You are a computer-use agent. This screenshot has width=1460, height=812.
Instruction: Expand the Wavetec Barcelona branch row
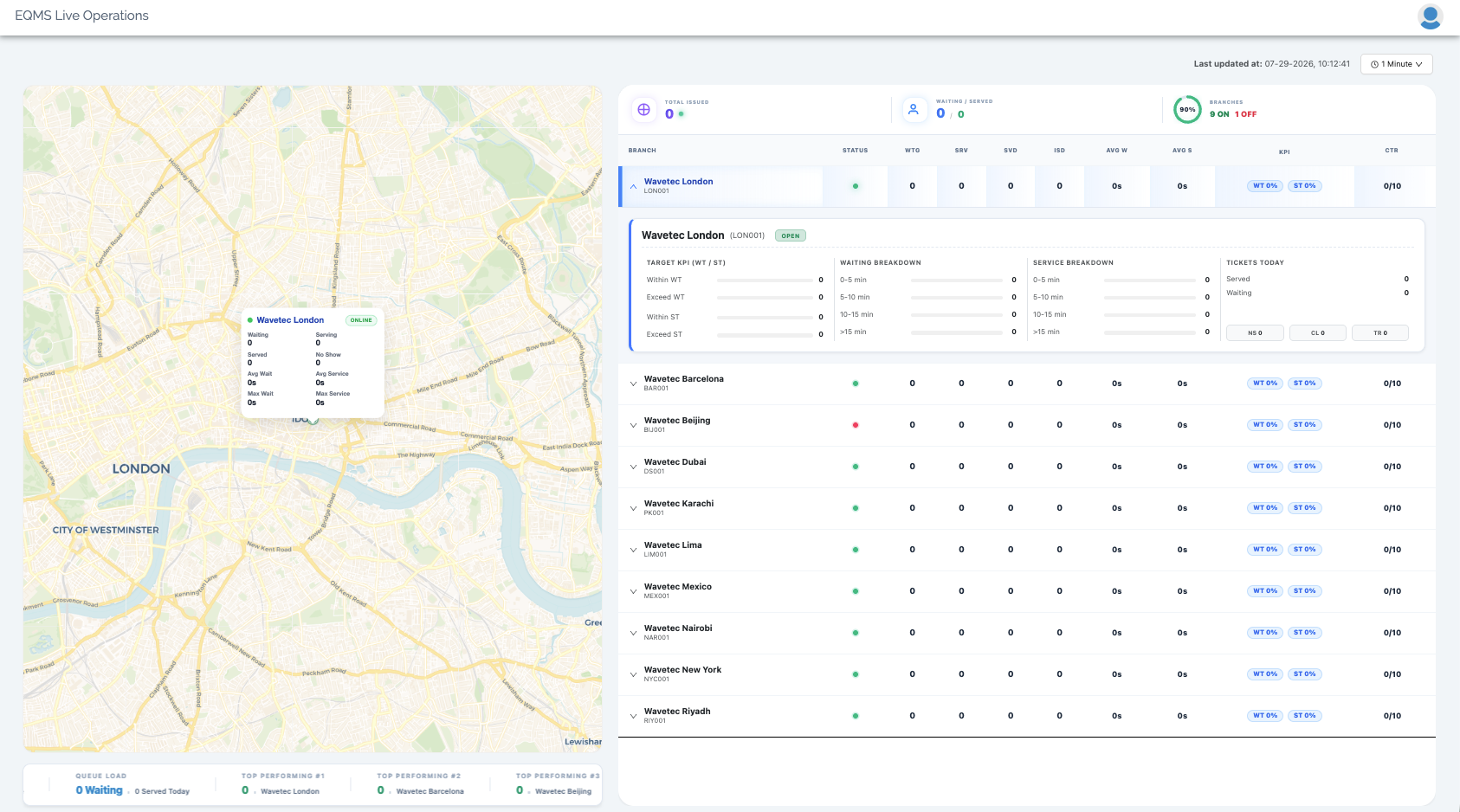633,383
